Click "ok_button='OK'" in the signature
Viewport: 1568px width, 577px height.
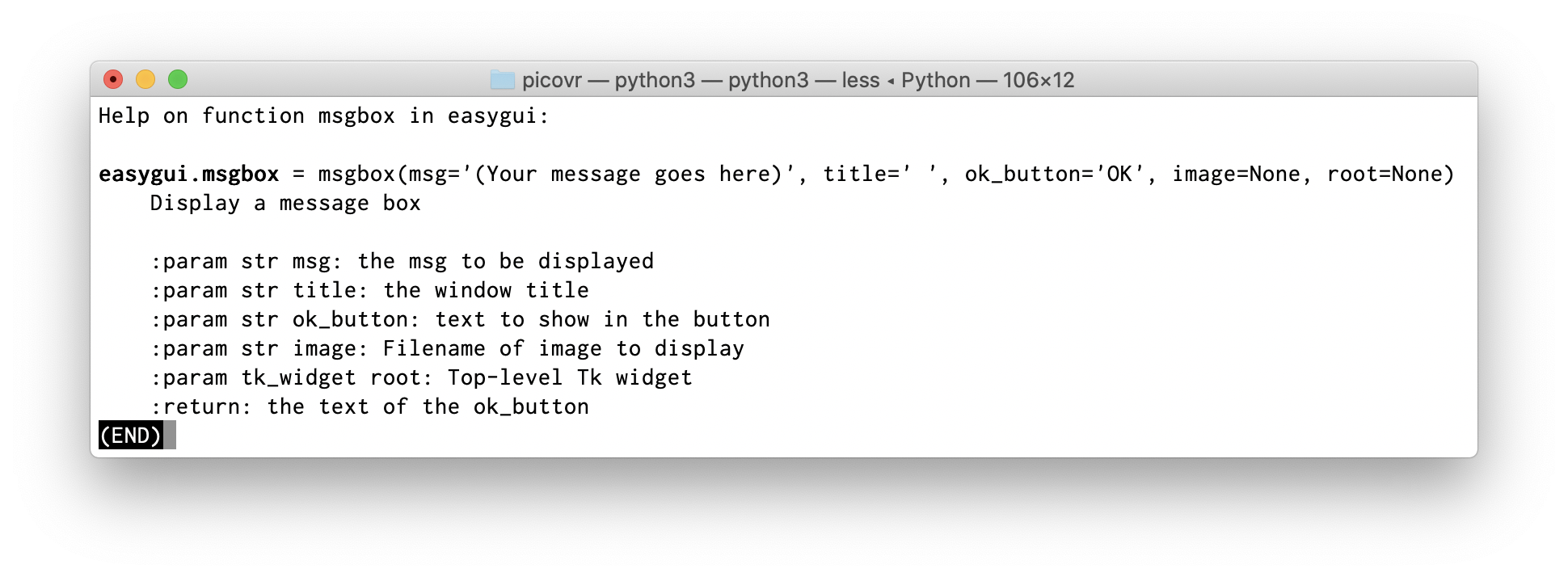coord(1054,174)
